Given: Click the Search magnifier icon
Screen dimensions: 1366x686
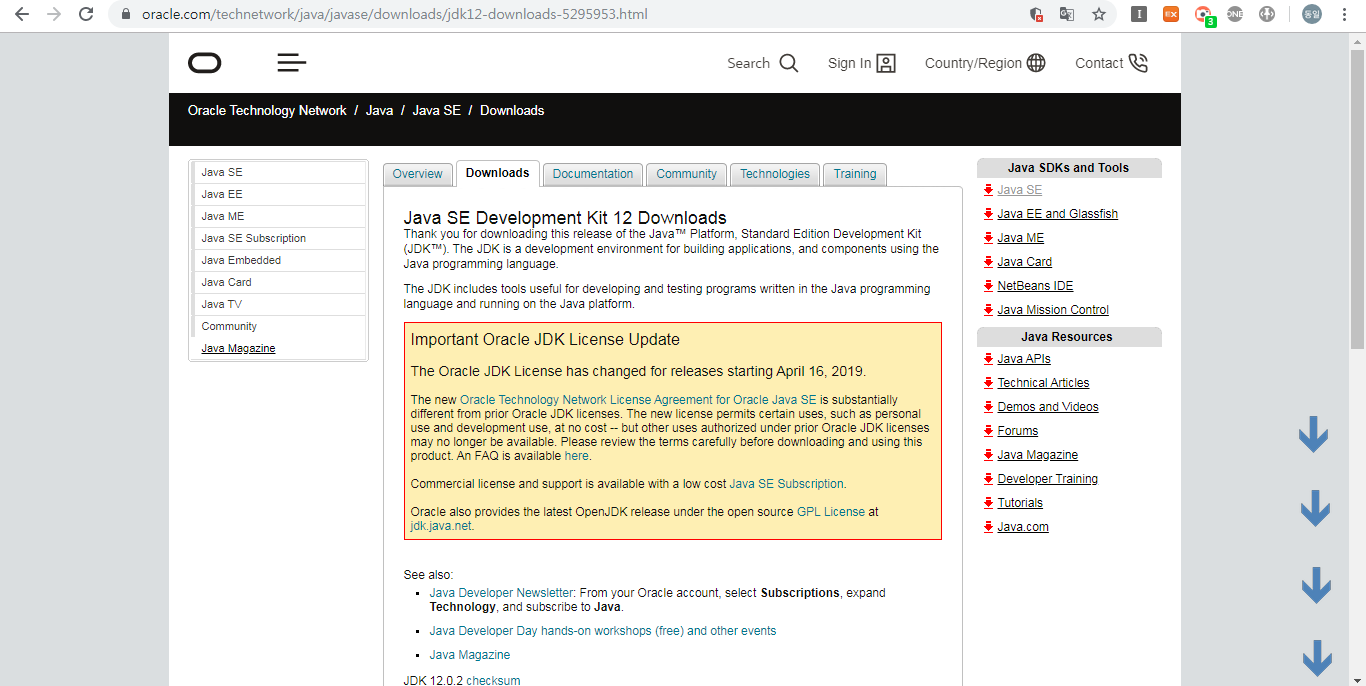Looking at the screenshot, I should click(x=789, y=63).
